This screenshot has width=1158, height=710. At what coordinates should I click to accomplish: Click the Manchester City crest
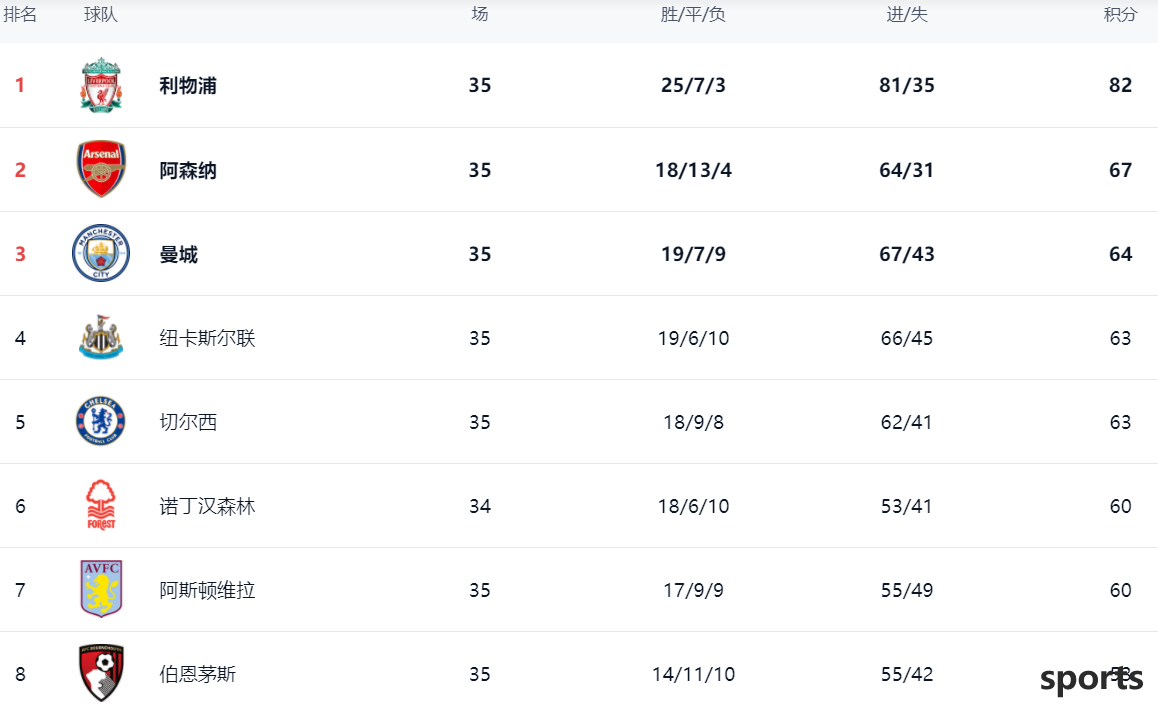[101, 253]
